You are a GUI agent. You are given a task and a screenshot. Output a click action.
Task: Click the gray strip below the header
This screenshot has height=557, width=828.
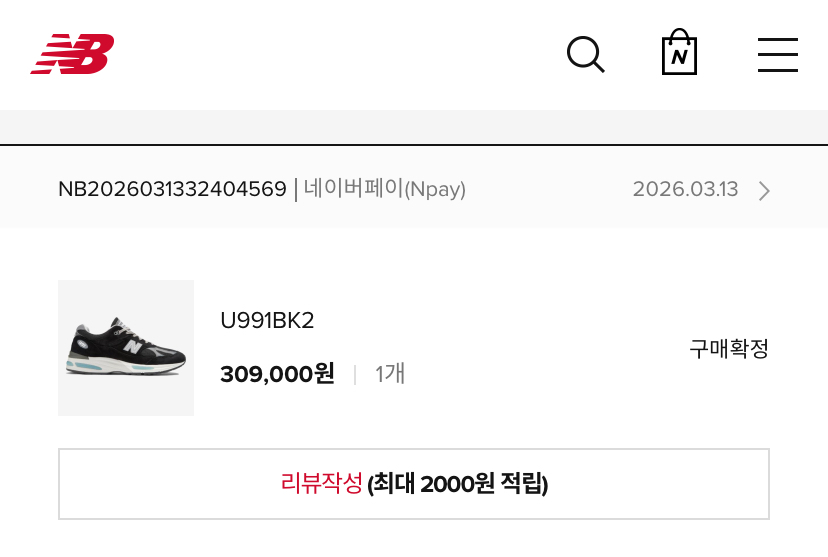tap(414, 127)
